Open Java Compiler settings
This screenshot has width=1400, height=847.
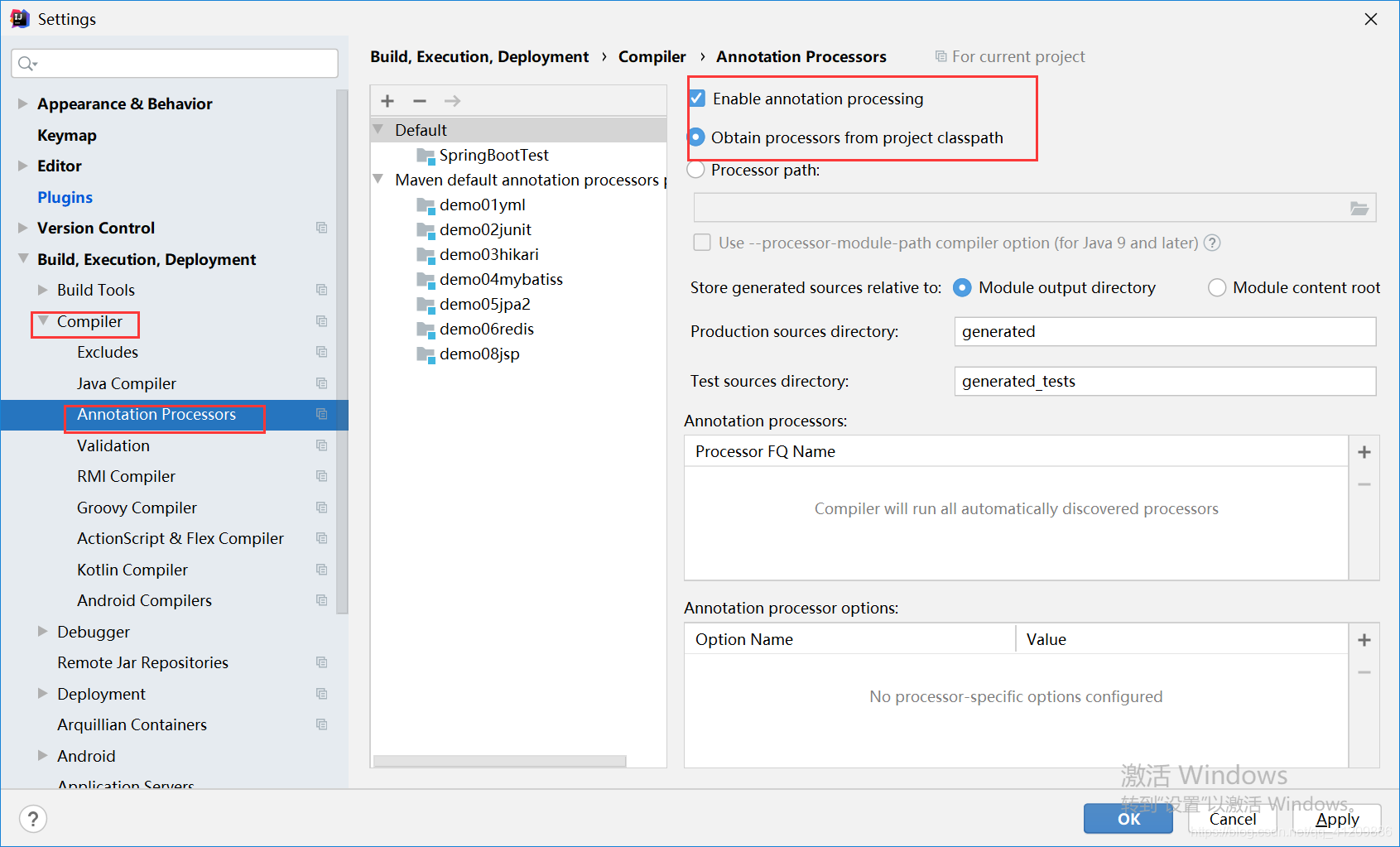click(x=127, y=383)
